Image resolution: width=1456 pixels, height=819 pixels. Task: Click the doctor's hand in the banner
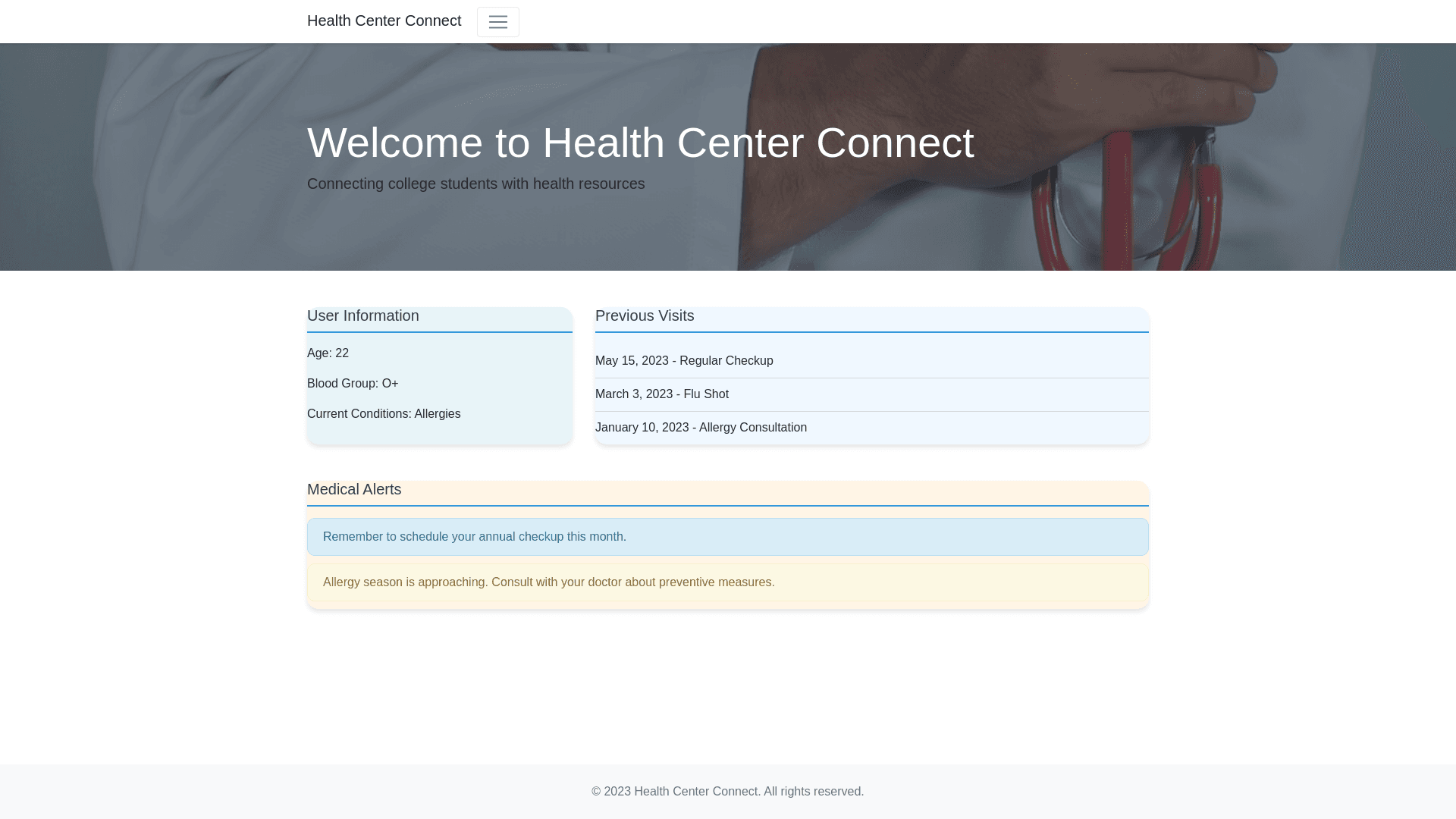point(1137,83)
